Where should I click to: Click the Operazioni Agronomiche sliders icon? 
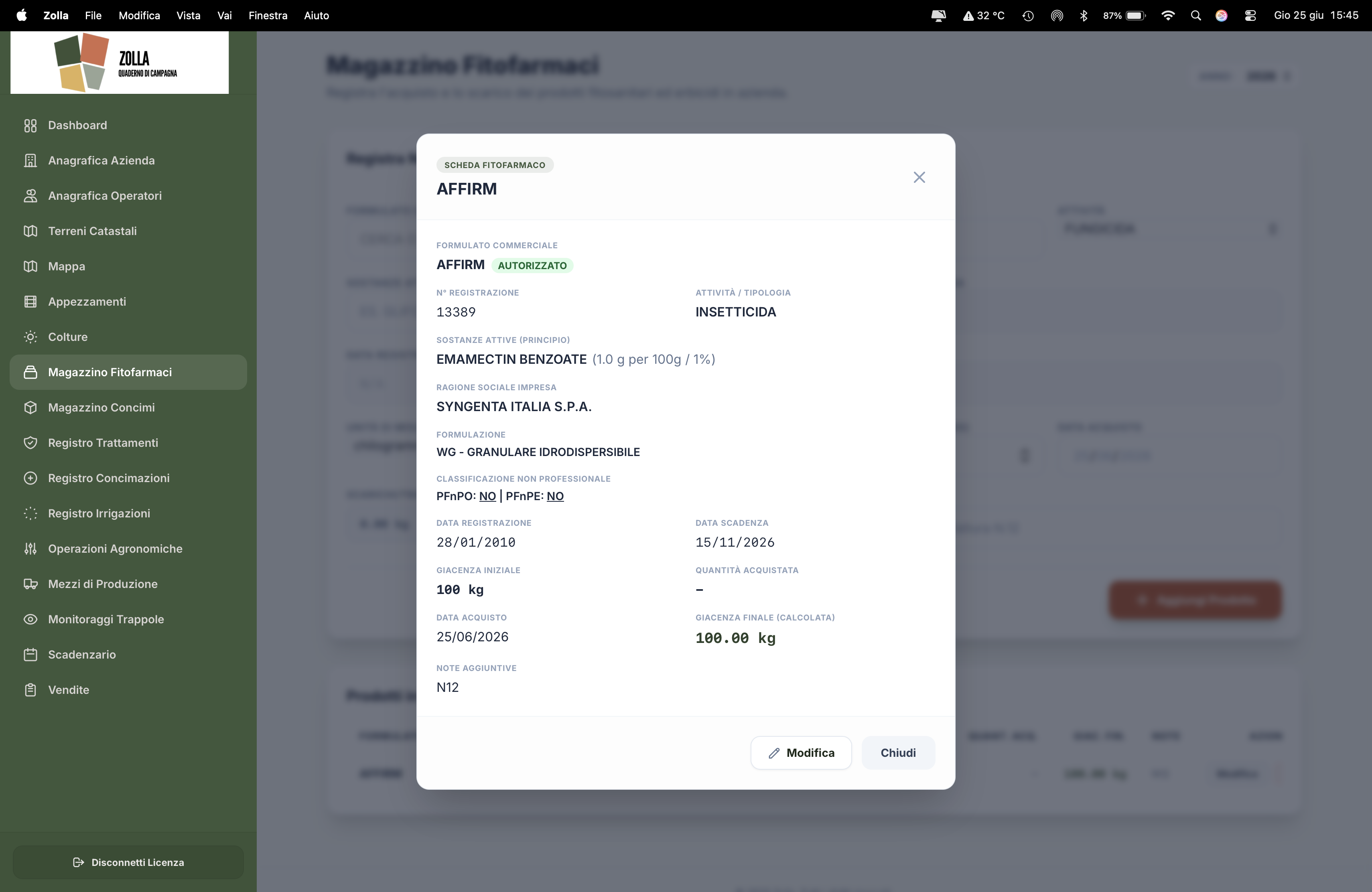click(30, 549)
